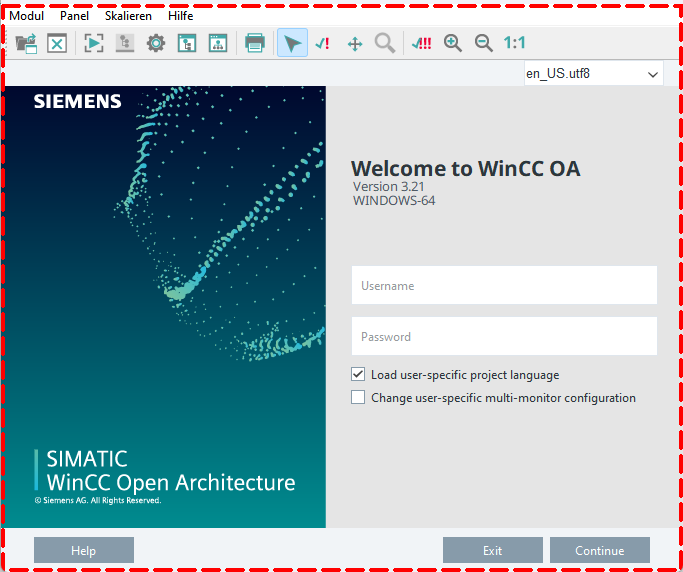Click the zoom in magnifier icon
Screen dimensions: 683x572
click(x=453, y=43)
